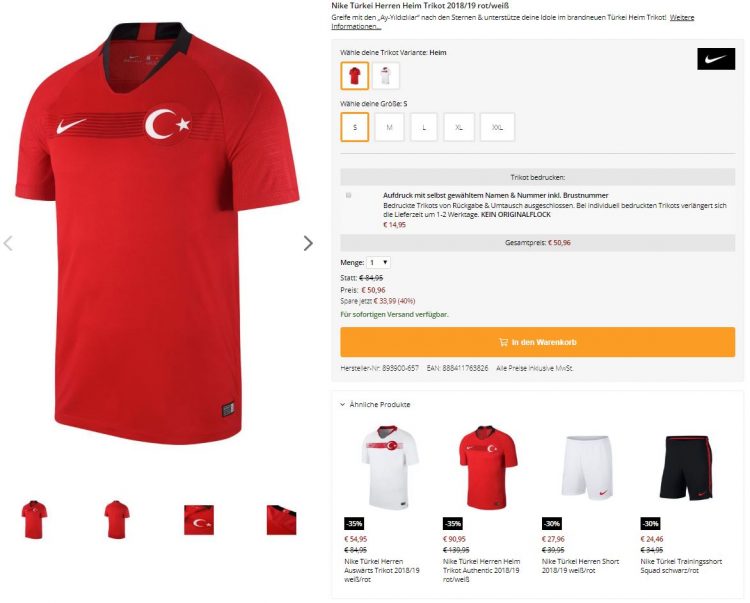Open the Heim Trikot Authentic product link
The height and width of the screenshot is (603, 750).
(x=482, y=570)
